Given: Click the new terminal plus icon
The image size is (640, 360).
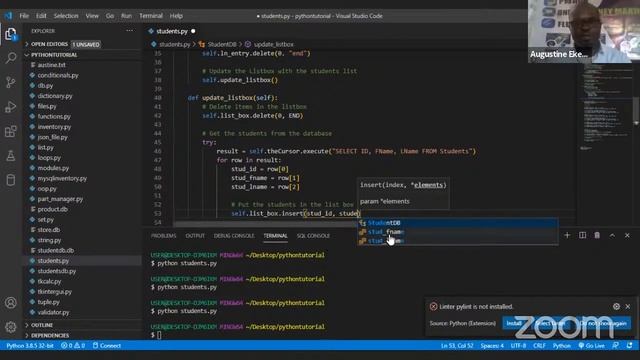Looking at the screenshot, I should pos(567,235).
